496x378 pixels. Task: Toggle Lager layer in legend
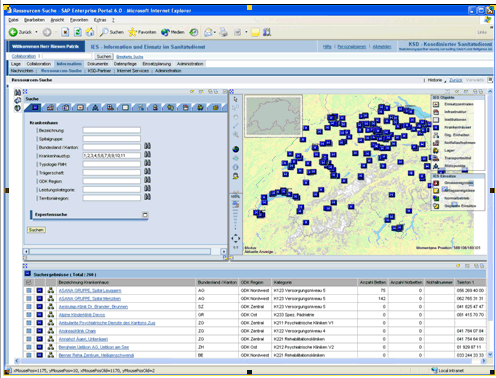point(436,150)
